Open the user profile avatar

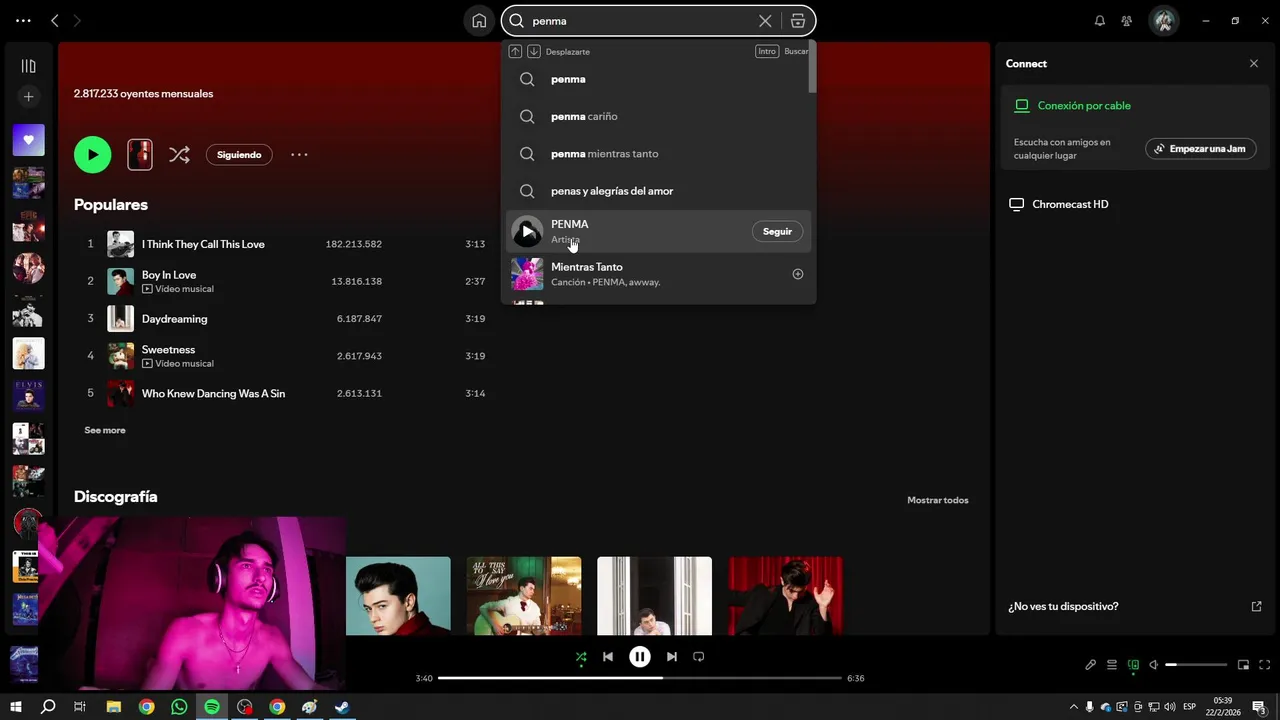pyautogui.click(x=1164, y=21)
